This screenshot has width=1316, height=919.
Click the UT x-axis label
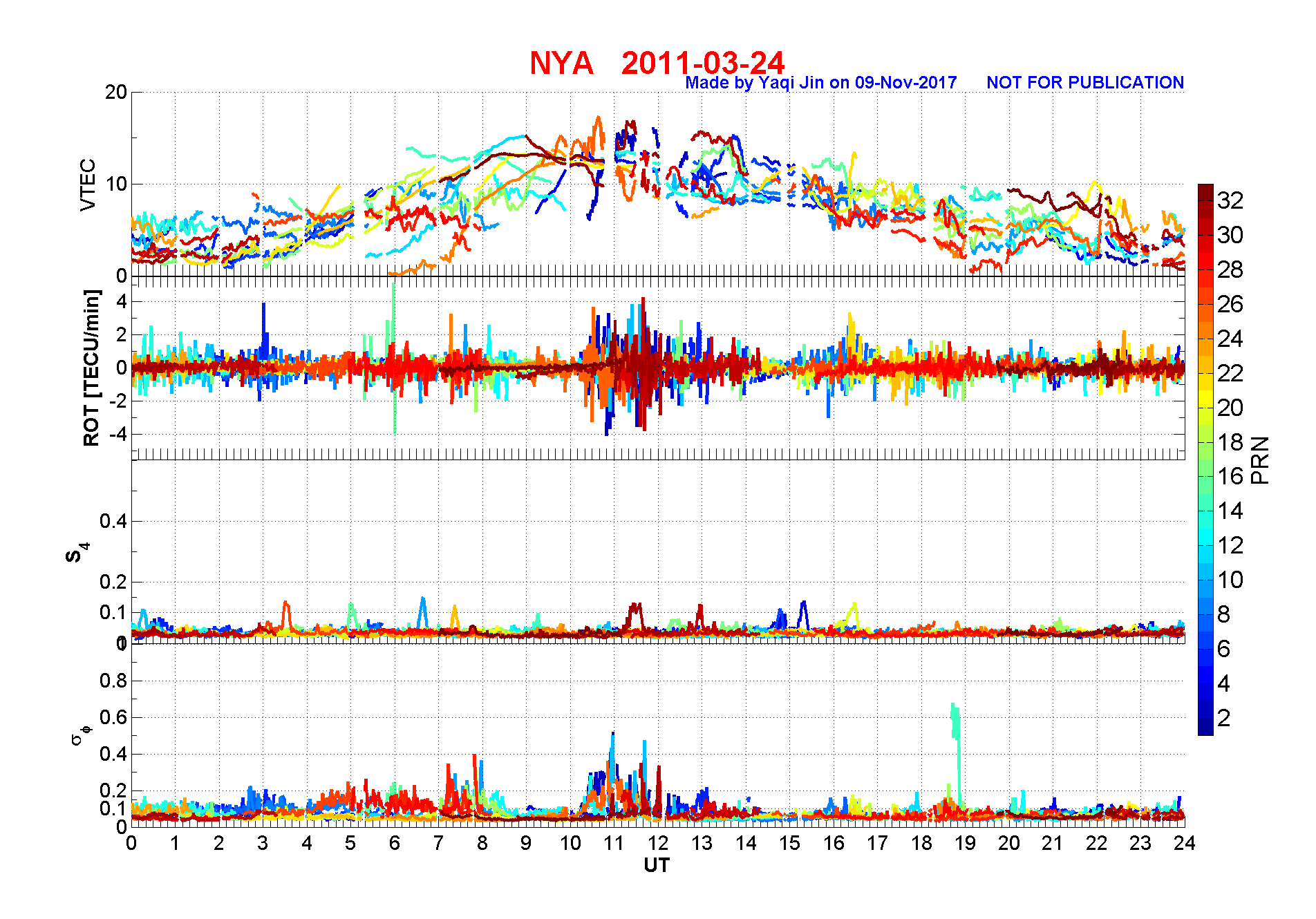click(x=657, y=865)
